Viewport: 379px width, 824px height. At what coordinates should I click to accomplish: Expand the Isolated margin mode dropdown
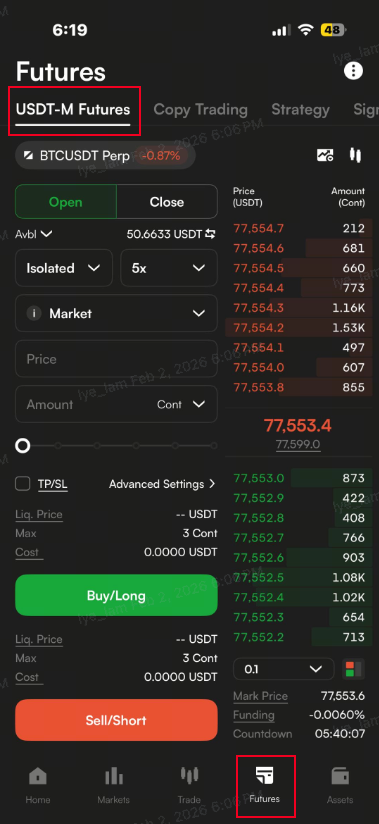click(x=64, y=268)
